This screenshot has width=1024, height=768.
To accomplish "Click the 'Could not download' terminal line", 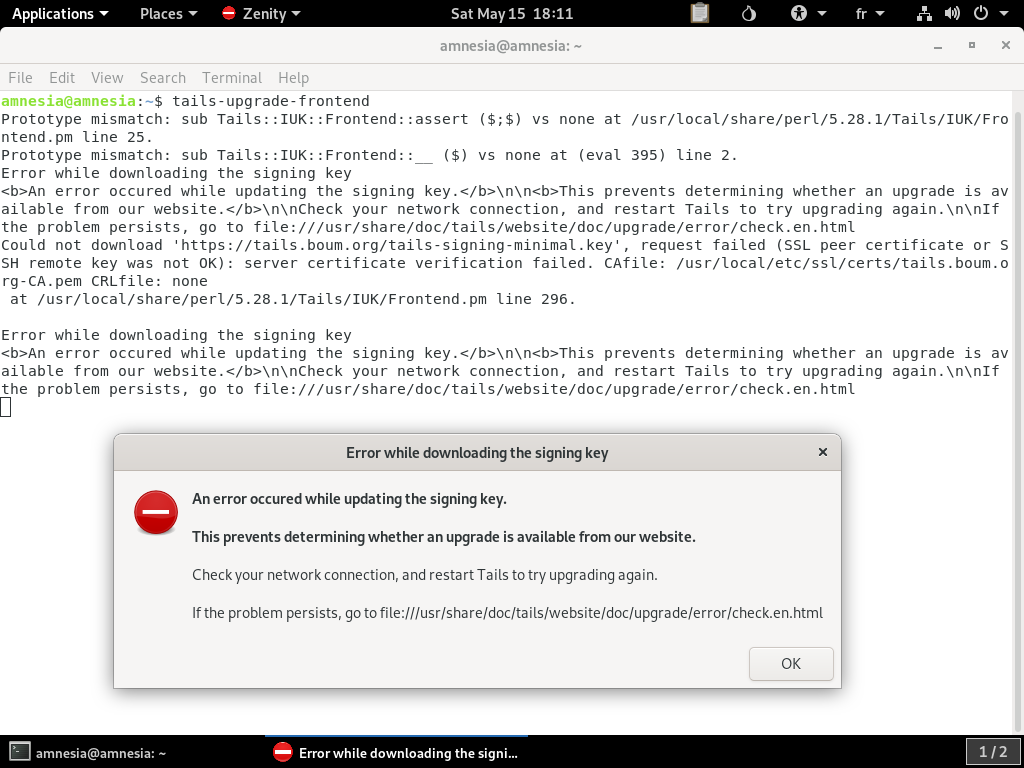I will 505,263.
